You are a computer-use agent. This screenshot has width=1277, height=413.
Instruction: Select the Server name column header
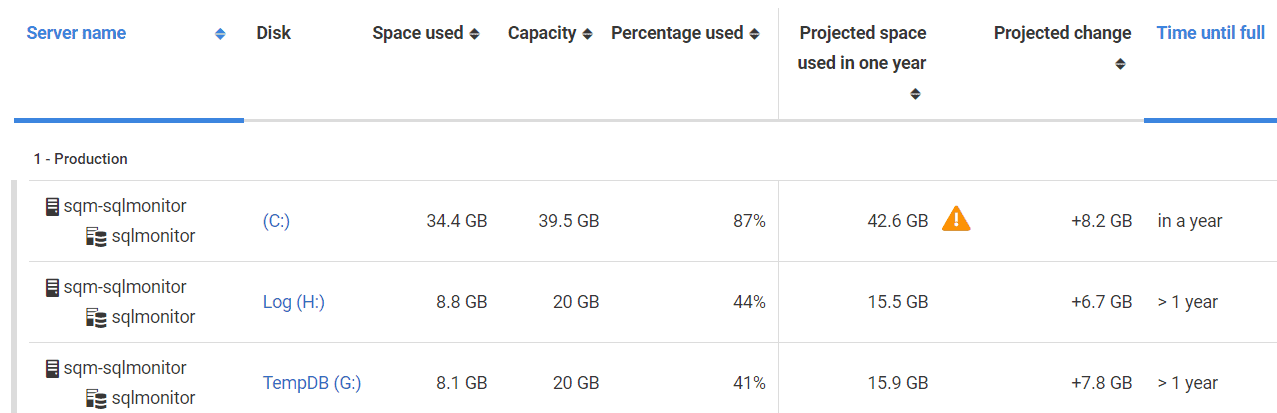tap(76, 33)
